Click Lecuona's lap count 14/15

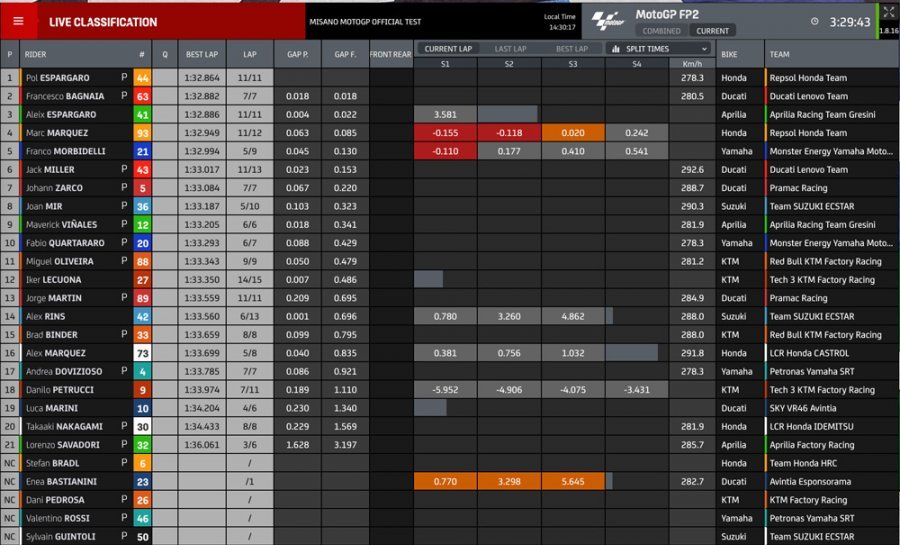coord(250,280)
